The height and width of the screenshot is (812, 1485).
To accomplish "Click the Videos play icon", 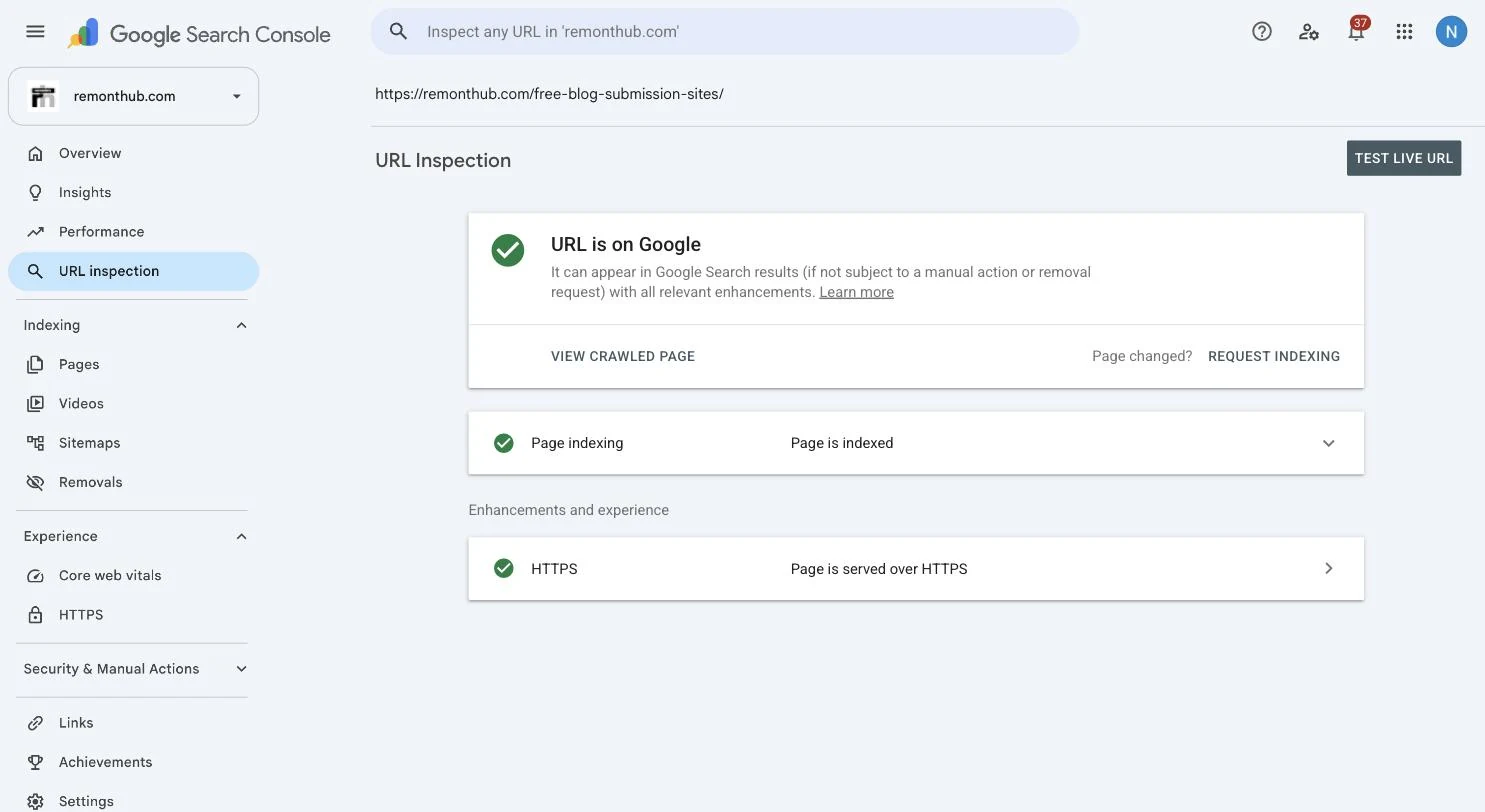I will point(36,403).
